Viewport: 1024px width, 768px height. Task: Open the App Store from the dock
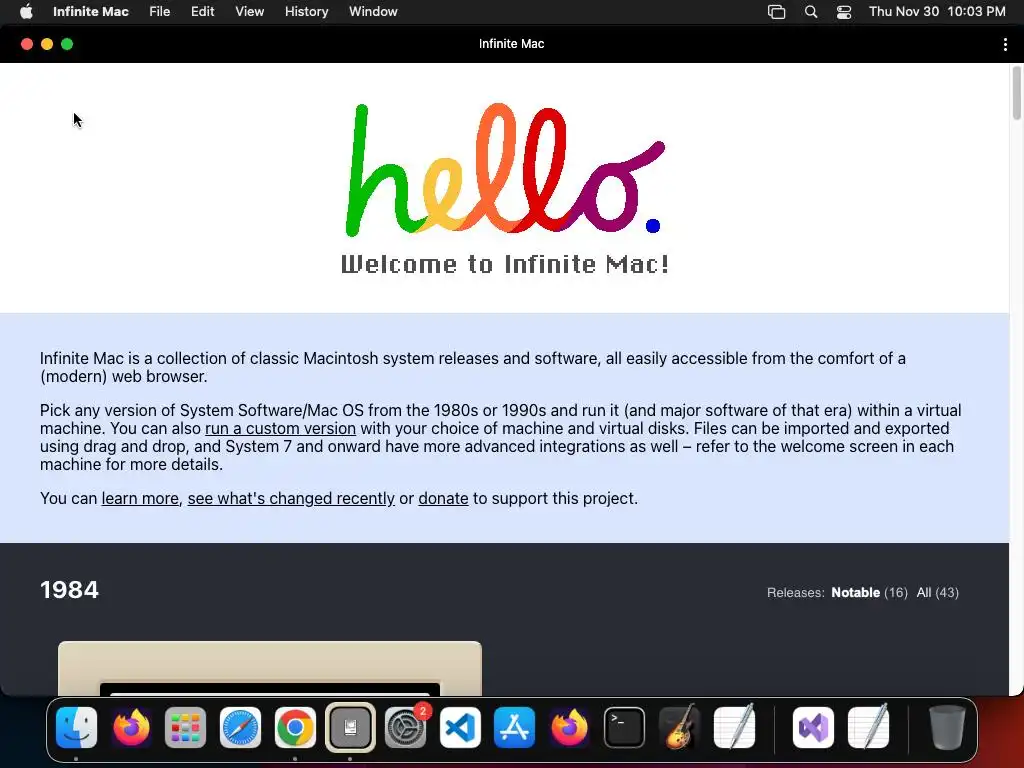tap(515, 727)
